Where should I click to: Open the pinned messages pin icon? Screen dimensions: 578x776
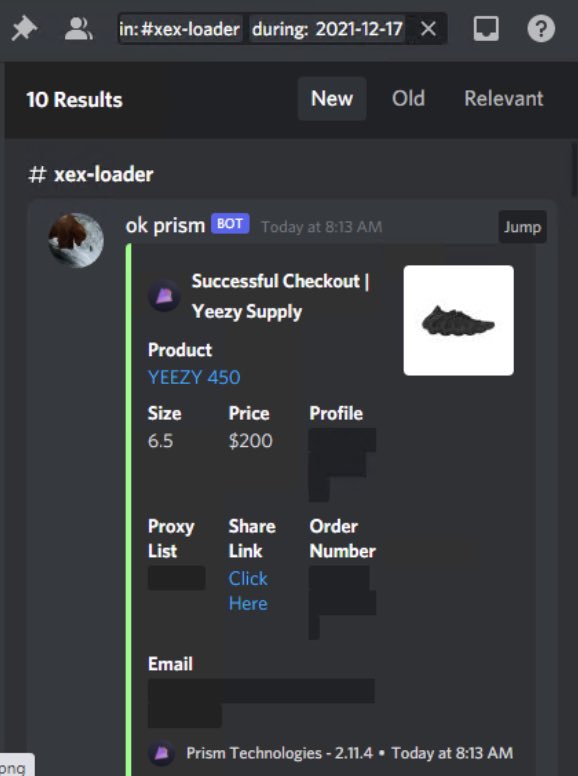pyautogui.click(x=24, y=29)
